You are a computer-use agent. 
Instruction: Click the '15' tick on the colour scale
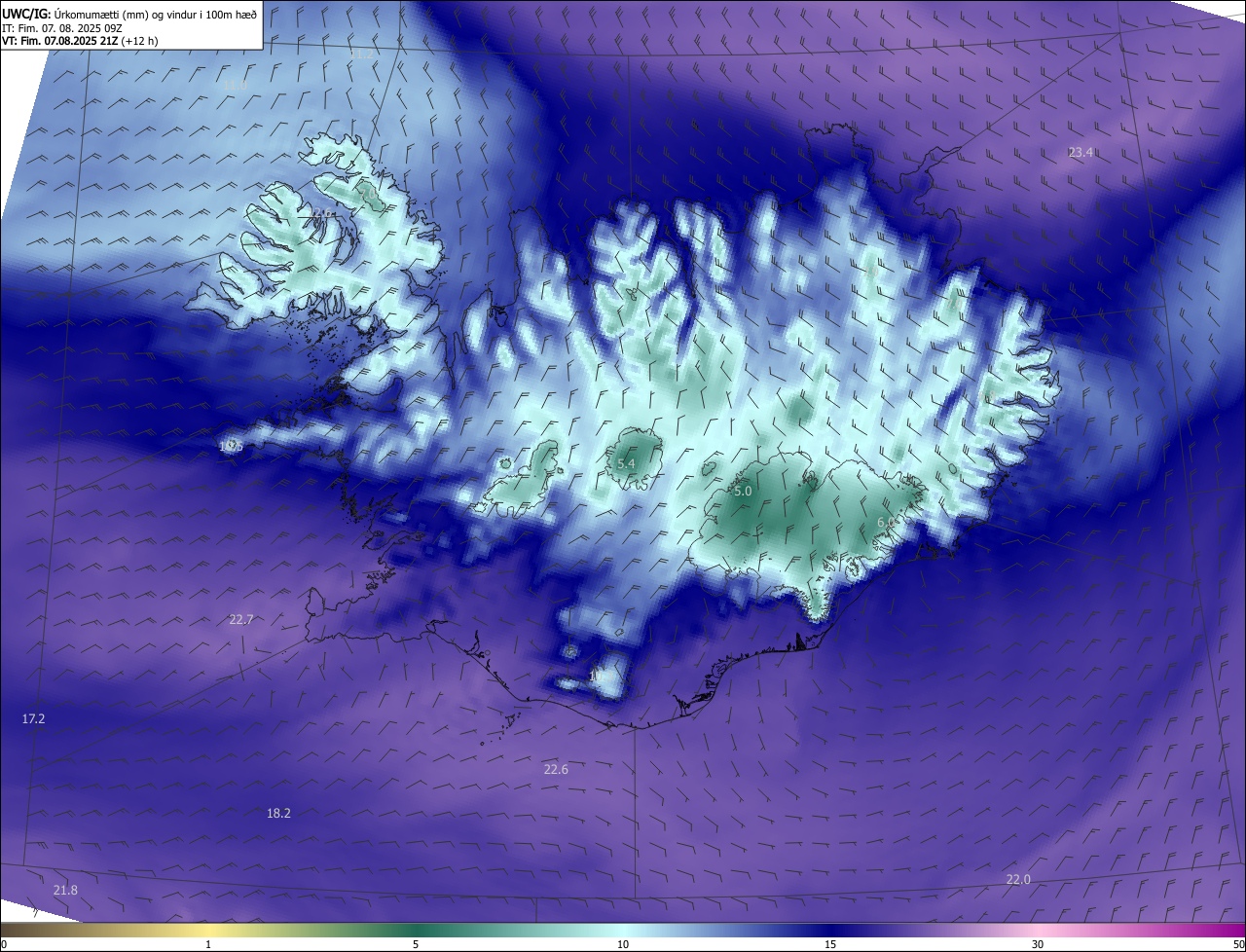pos(830,944)
